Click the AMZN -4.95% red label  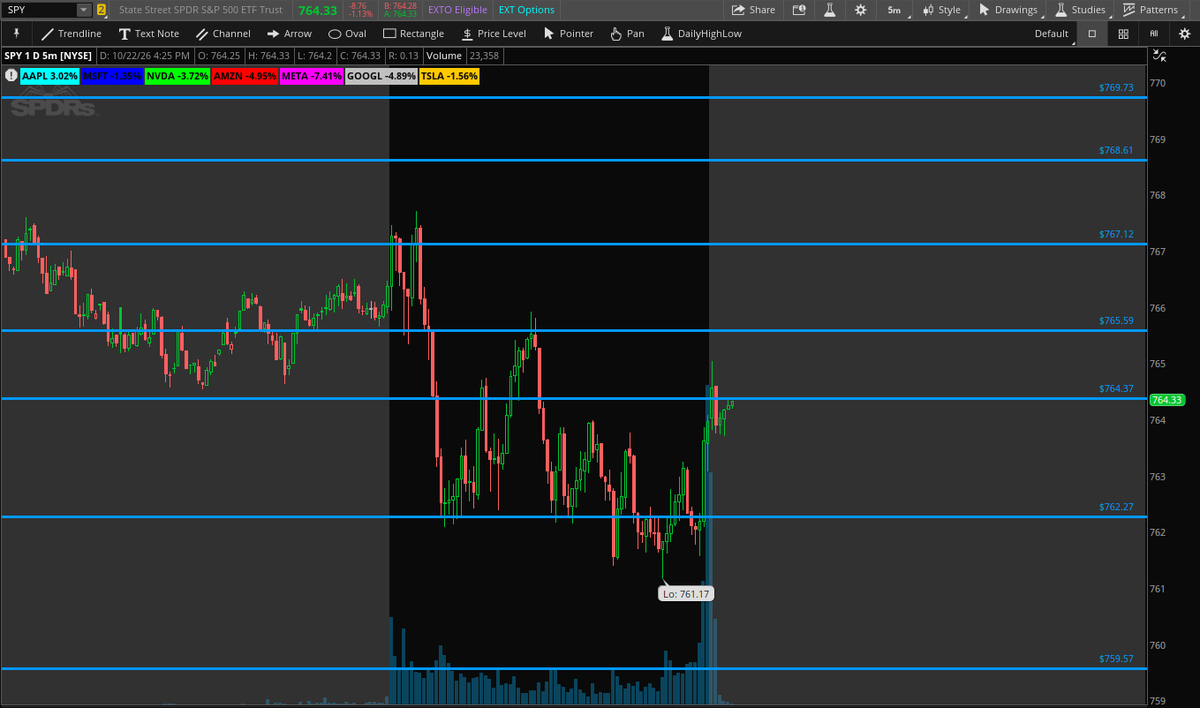tap(245, 75)
